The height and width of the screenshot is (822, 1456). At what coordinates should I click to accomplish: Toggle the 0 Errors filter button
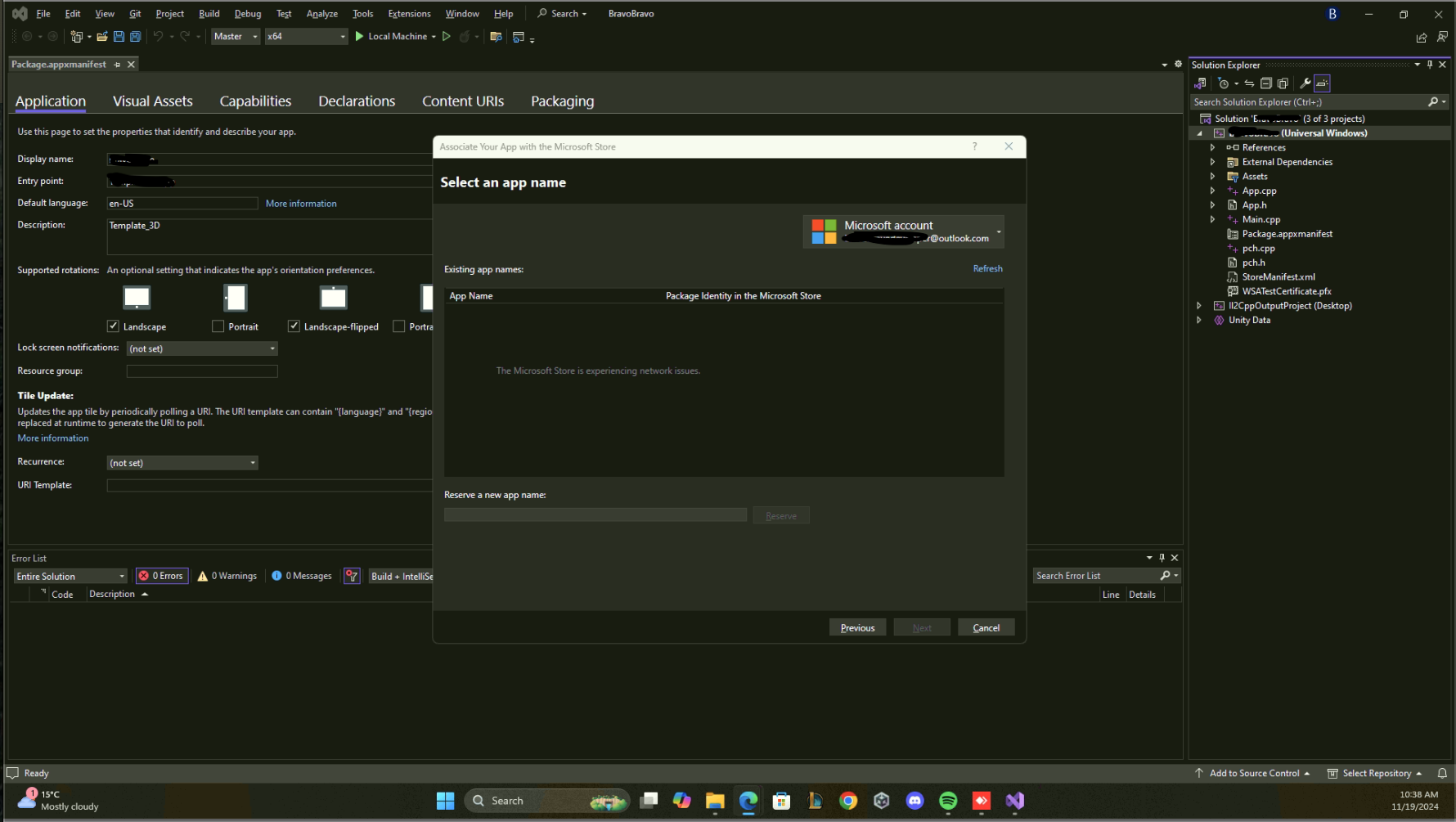coord(161,576)
